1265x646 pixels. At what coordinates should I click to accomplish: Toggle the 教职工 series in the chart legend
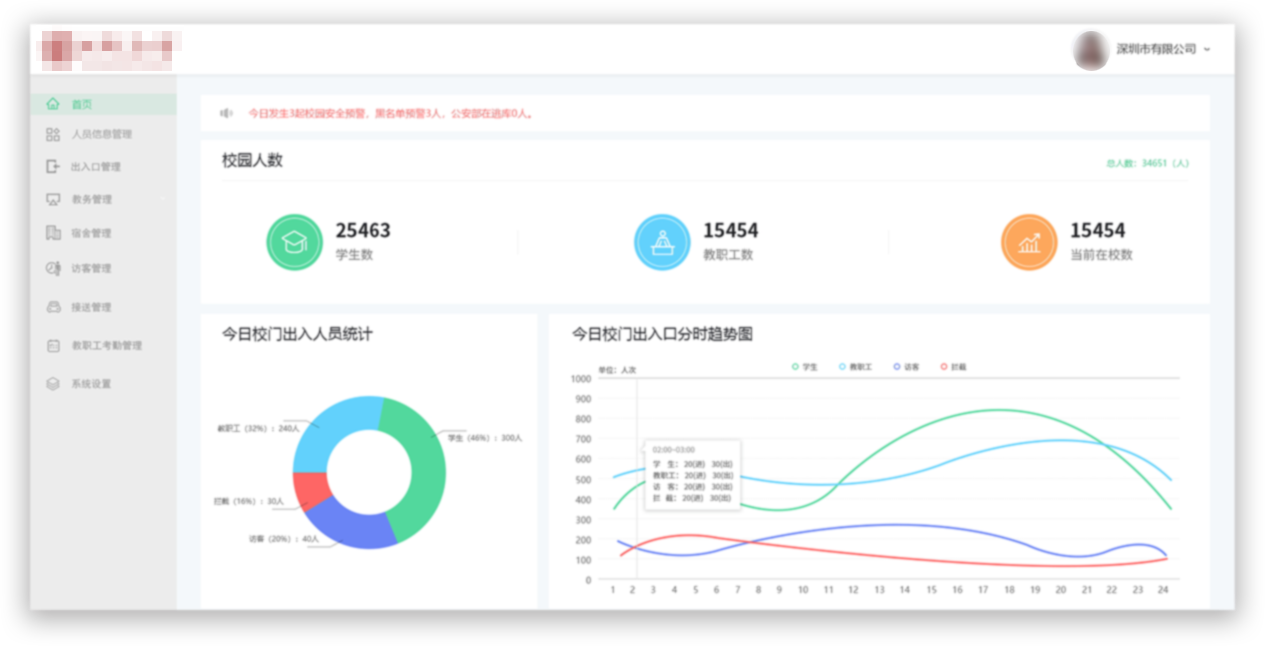click(855, 367)
